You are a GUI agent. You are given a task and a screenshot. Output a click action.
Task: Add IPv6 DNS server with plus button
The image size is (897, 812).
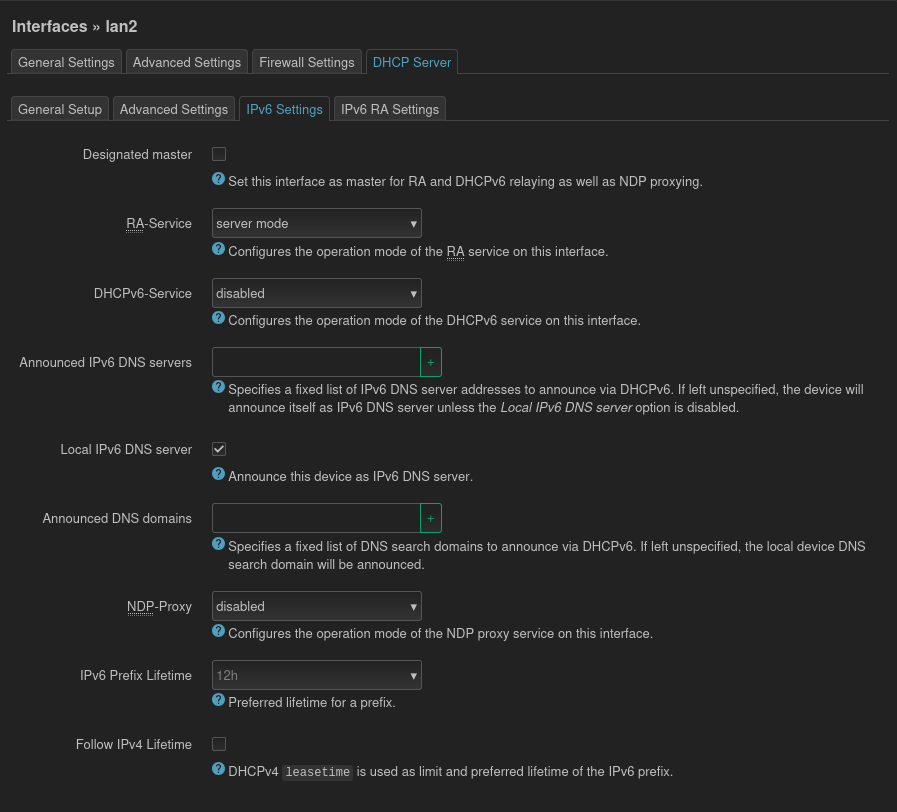point(431,362)
